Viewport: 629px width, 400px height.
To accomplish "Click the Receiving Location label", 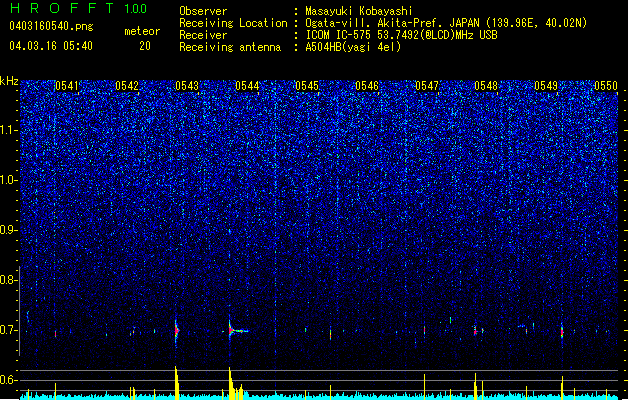I will (233, 23).
